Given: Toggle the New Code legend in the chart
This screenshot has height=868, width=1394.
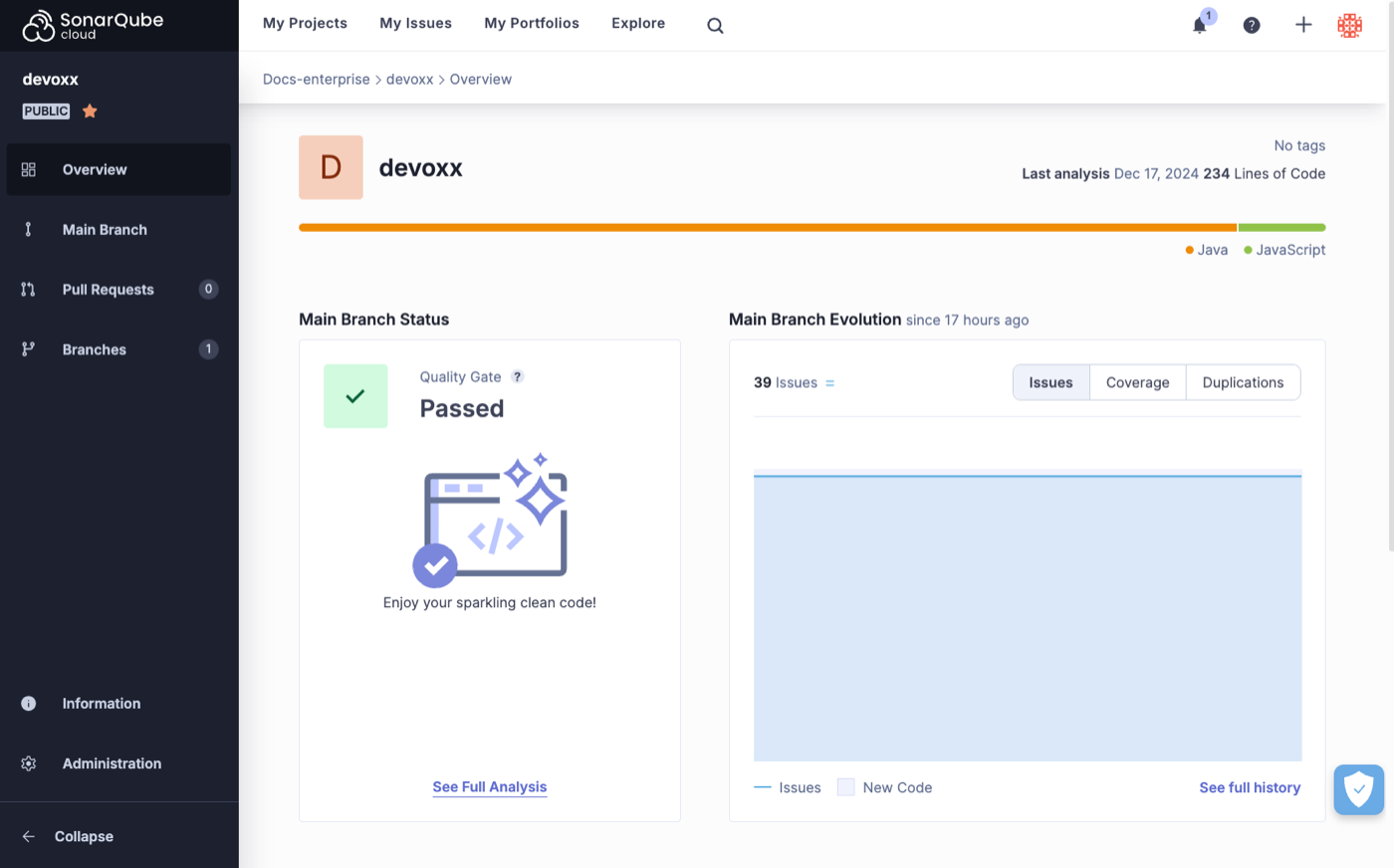Looking at the screenshot, I should click(x=884, y=786).
